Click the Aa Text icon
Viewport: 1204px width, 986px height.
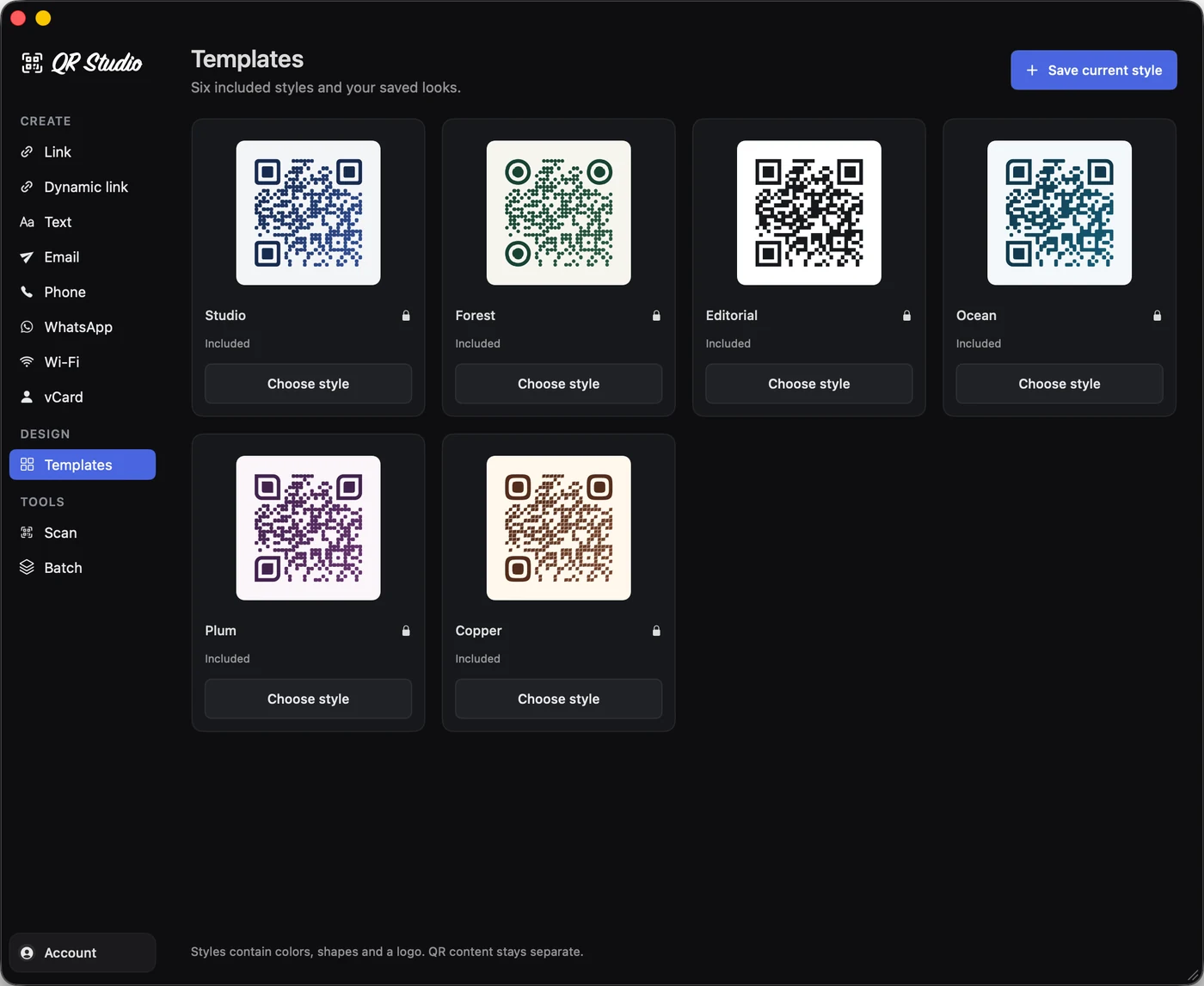pos(27,222)
